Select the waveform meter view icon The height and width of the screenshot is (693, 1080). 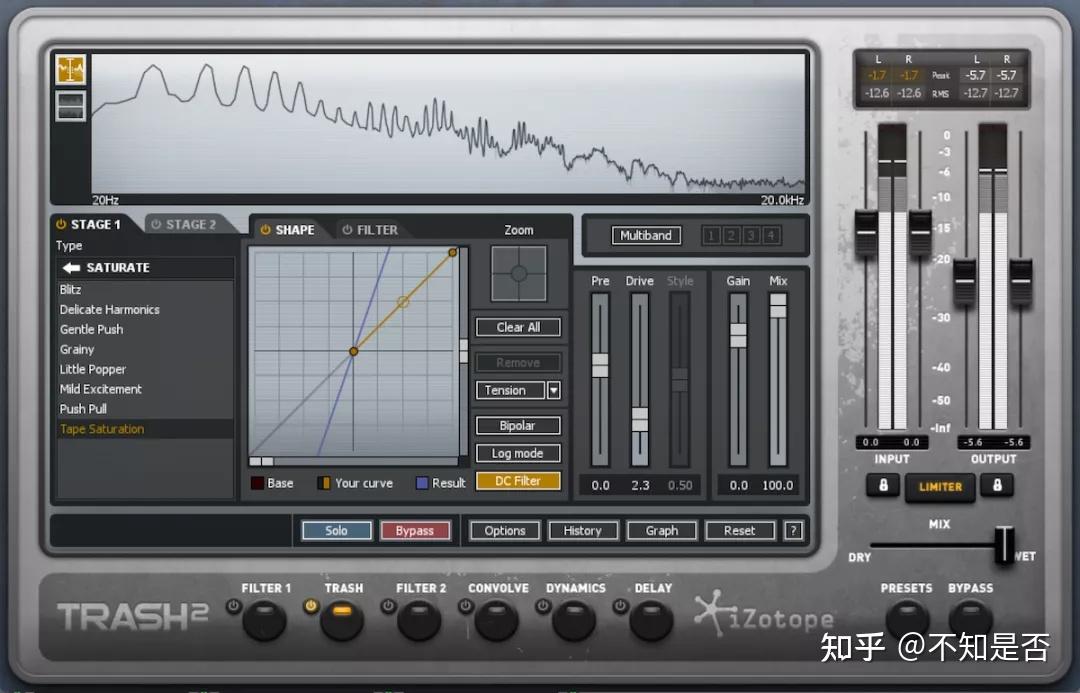point(71,106)
